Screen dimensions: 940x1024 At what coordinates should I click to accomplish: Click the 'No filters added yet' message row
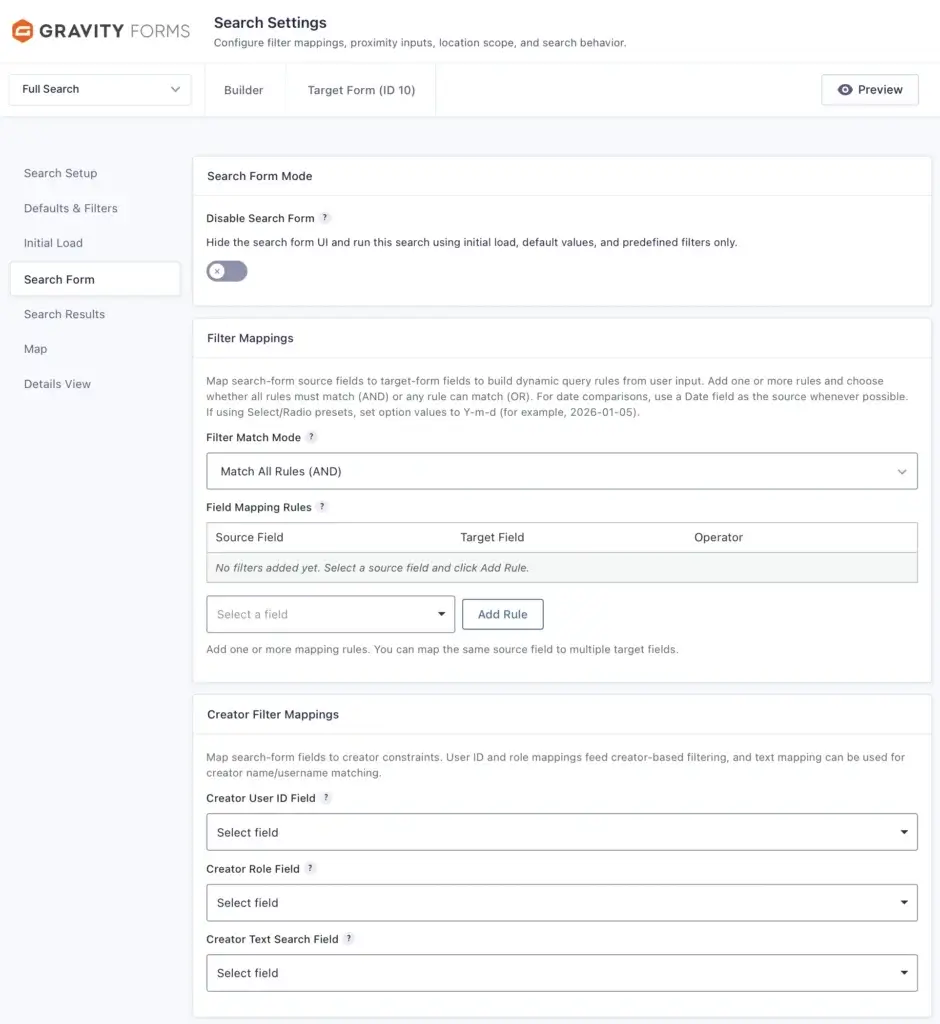tap(562, 568)
